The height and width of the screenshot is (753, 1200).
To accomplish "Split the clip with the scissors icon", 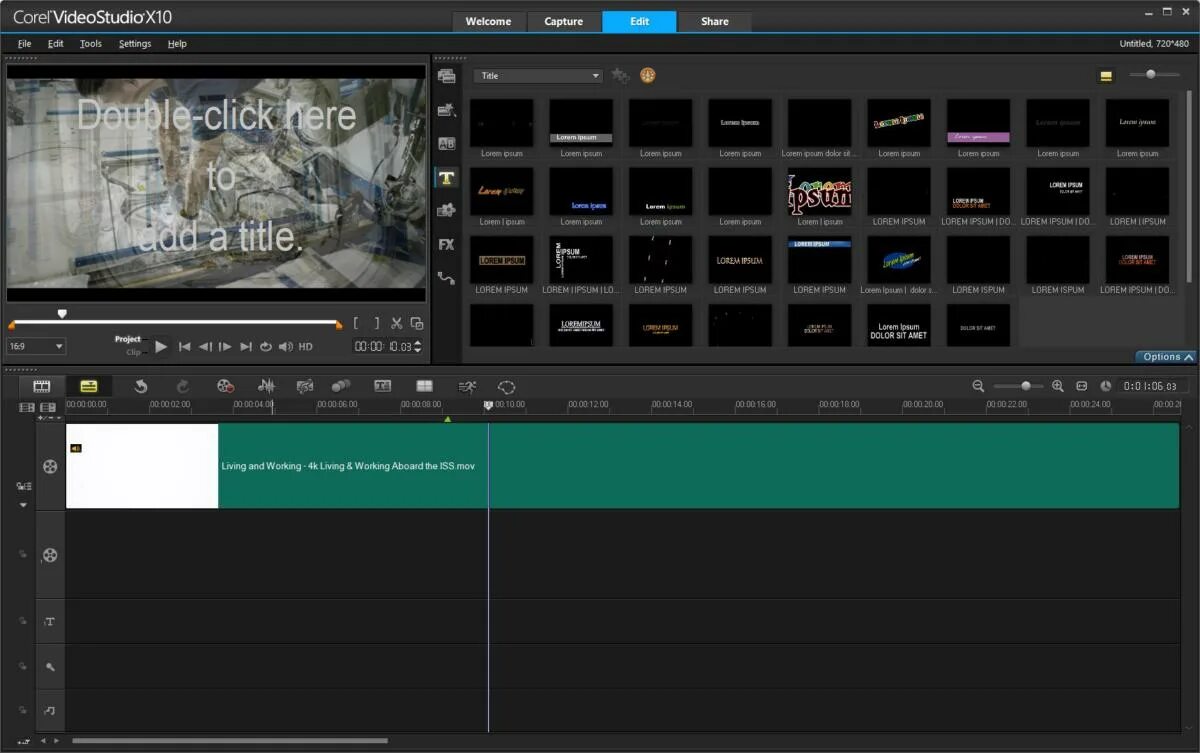I will click(x=396, y=323).
